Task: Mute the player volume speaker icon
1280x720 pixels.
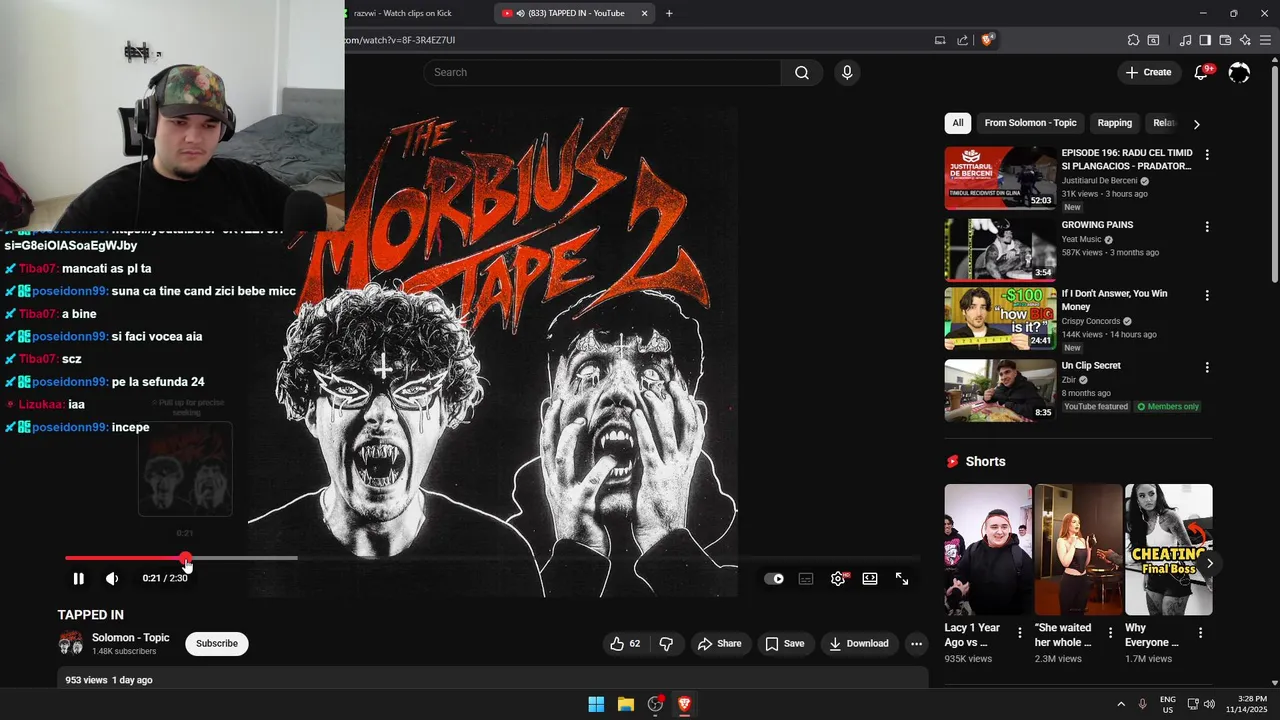Action: pos(112,578)
